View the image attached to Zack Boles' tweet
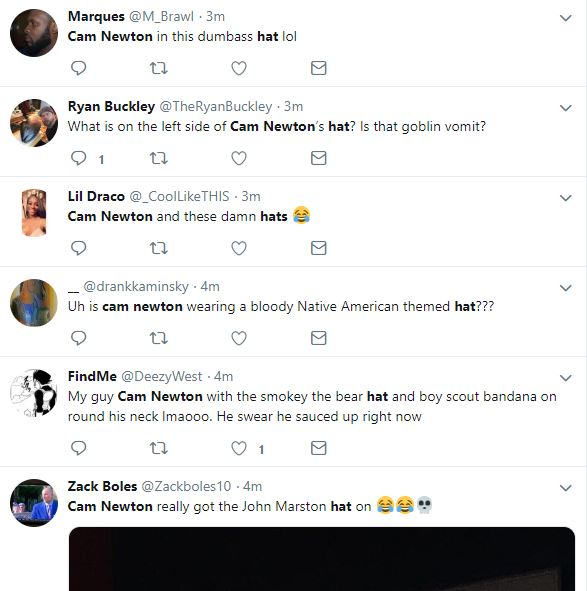Viewport: 587px width, 591px height. [x=322, y=559]
